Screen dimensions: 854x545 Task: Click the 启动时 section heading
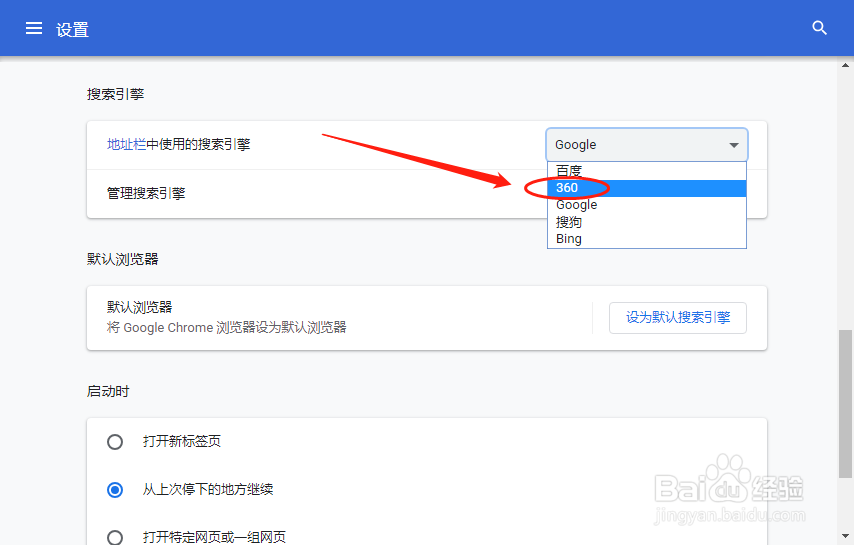pos(108,391)
